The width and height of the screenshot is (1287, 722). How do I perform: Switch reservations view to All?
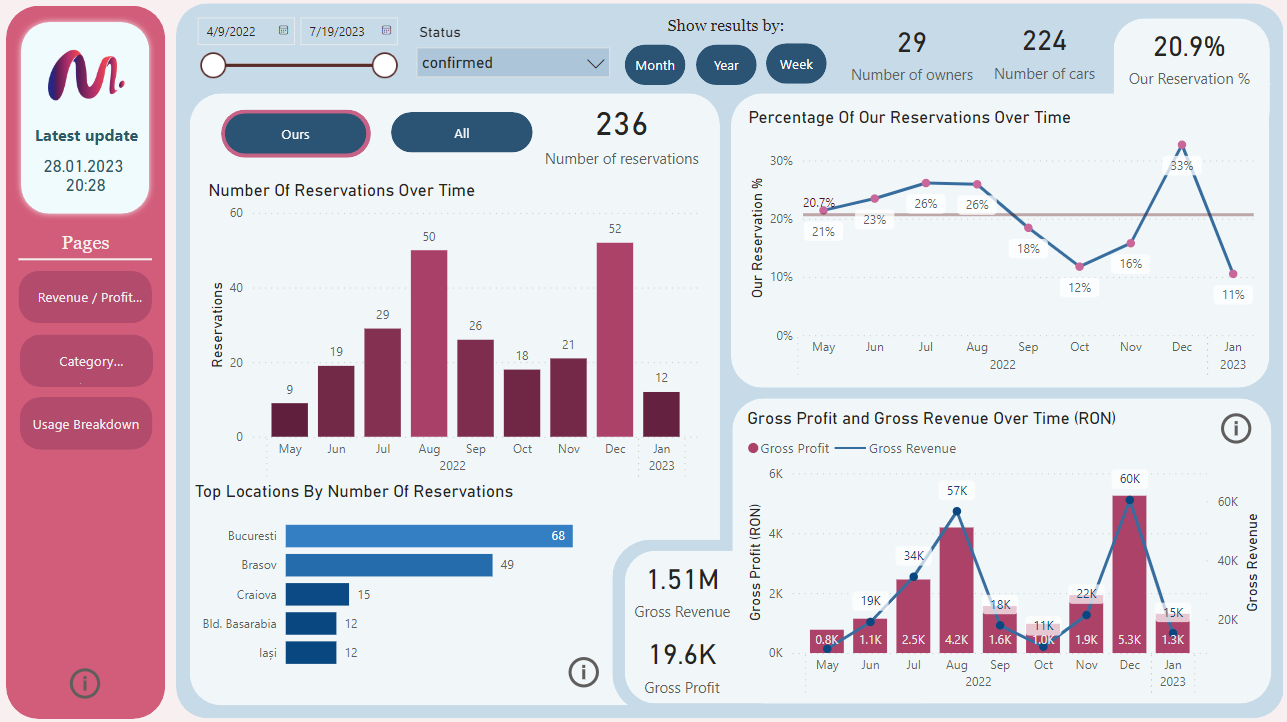(x=461, y=132)
